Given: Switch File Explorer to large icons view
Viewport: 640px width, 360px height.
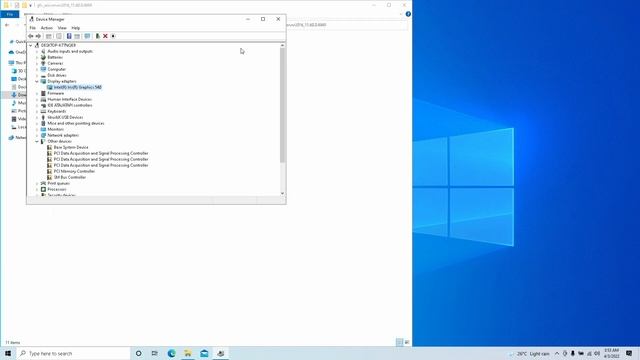Looking at the screenshot, I should pyautogui.click(x=407, y=342).
